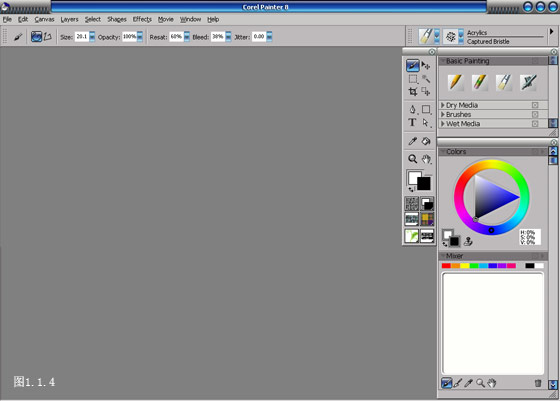
Task: Select the Magnifier tool in the toolbox
Action: [412, 159]
